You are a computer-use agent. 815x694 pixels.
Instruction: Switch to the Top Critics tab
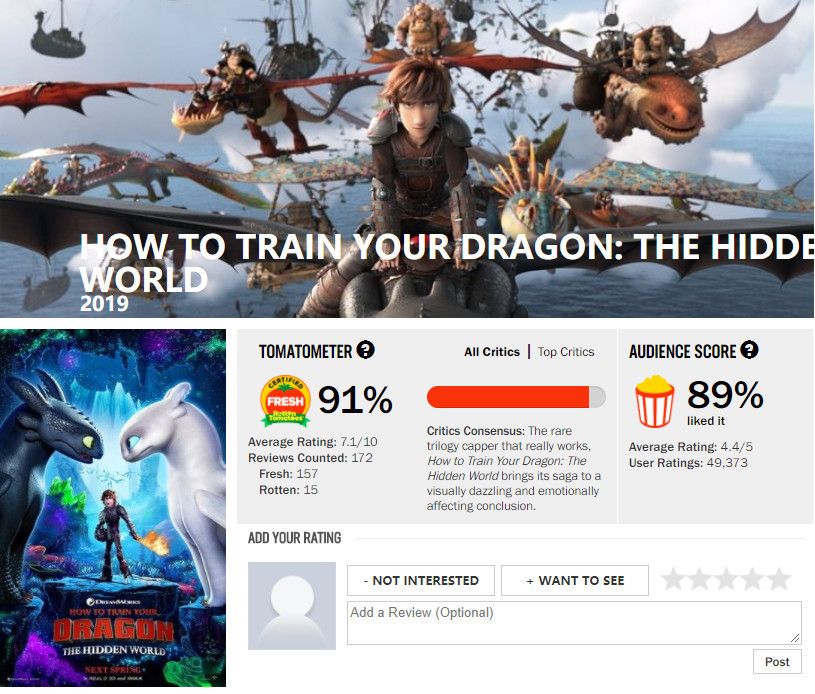566,352
